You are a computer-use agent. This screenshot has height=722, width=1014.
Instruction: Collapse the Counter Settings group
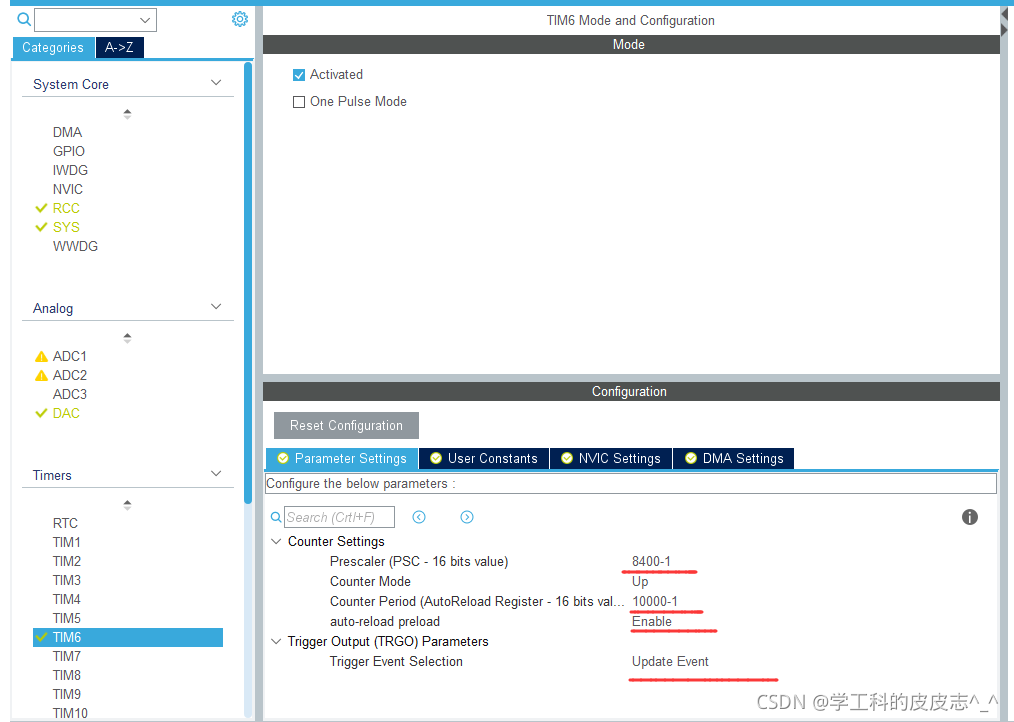(x=276, y=542)
